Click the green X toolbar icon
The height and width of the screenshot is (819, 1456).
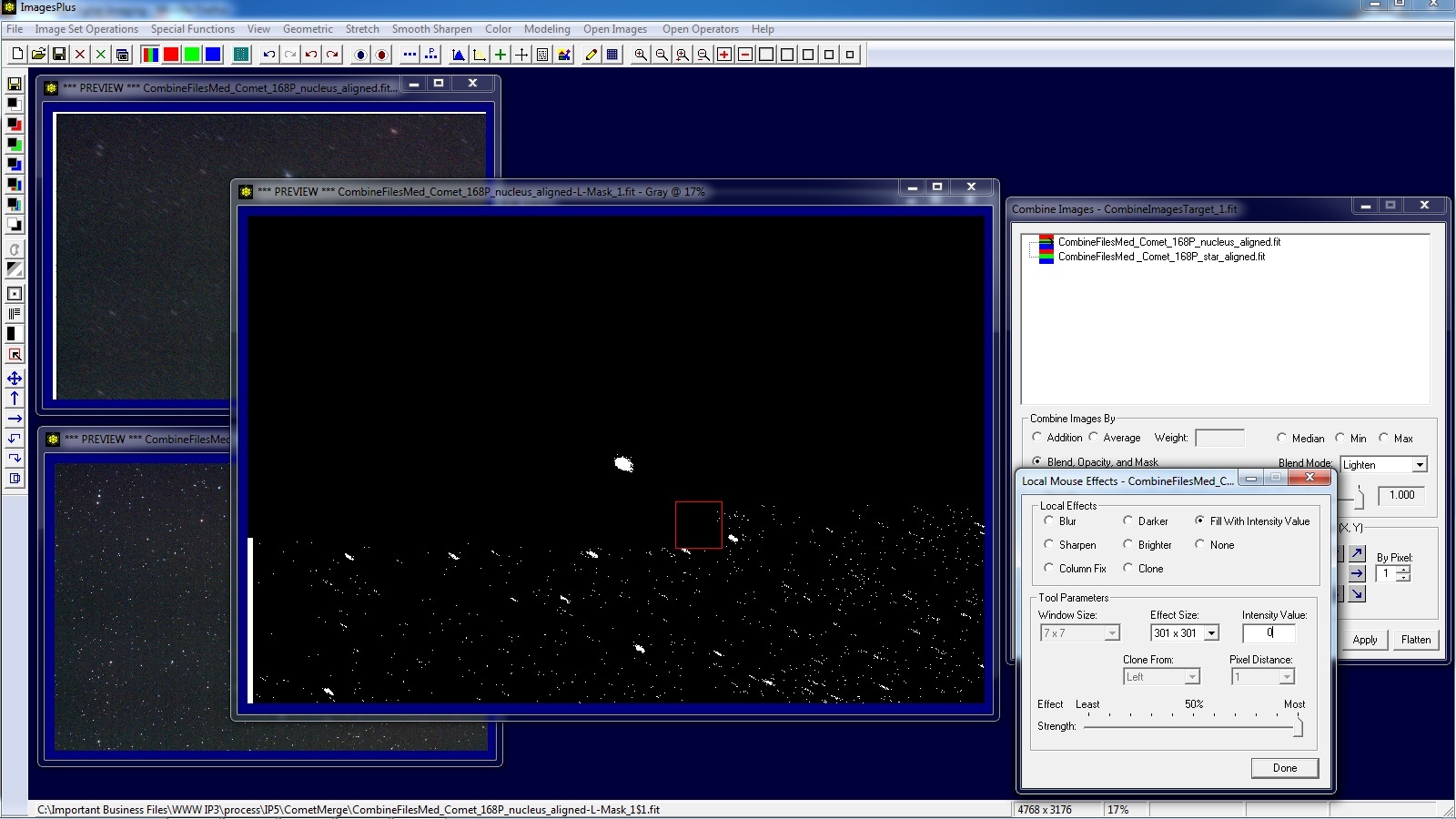(x=101, y=55)
